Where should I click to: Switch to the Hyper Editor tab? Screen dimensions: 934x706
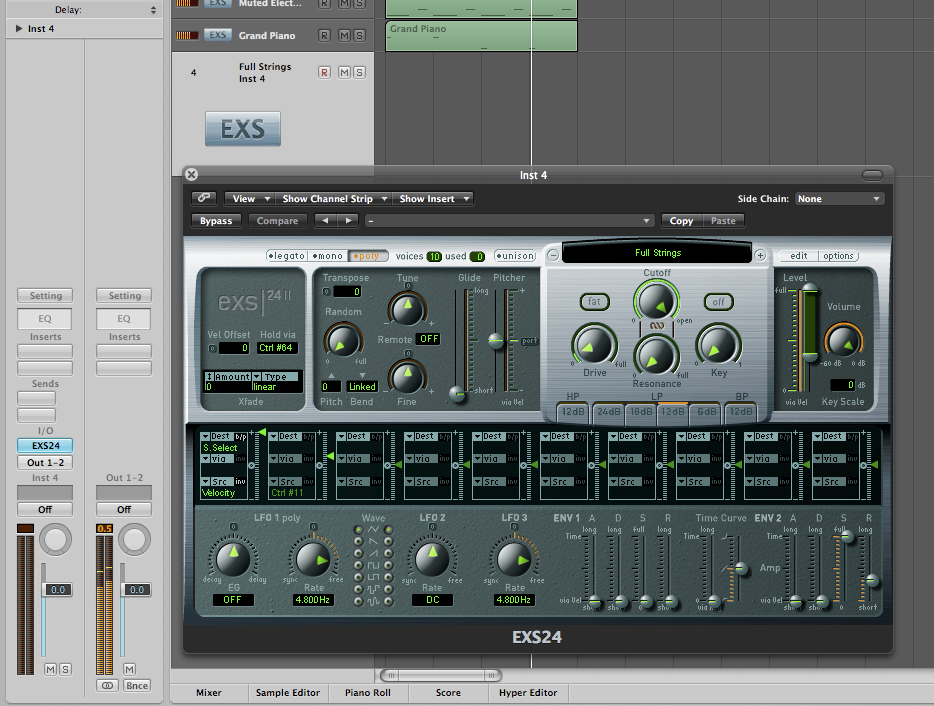[528, 692]
